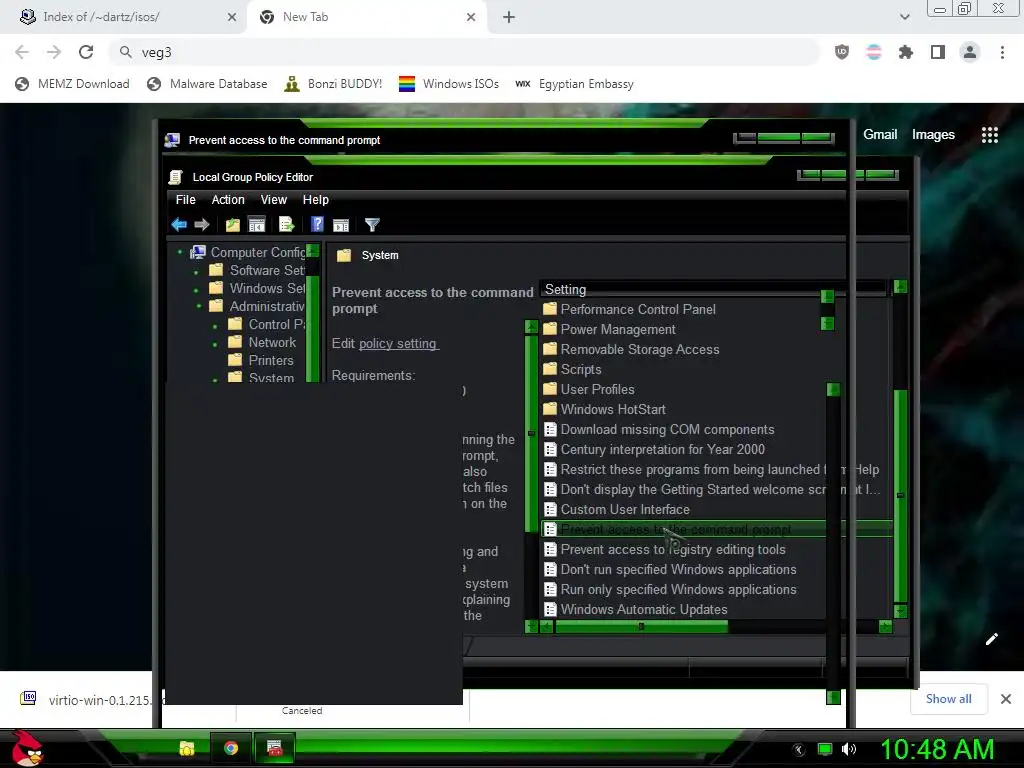The image size is (1024, 768).
Task: Click Chrome browser back arrow
Action: (22, 52)
